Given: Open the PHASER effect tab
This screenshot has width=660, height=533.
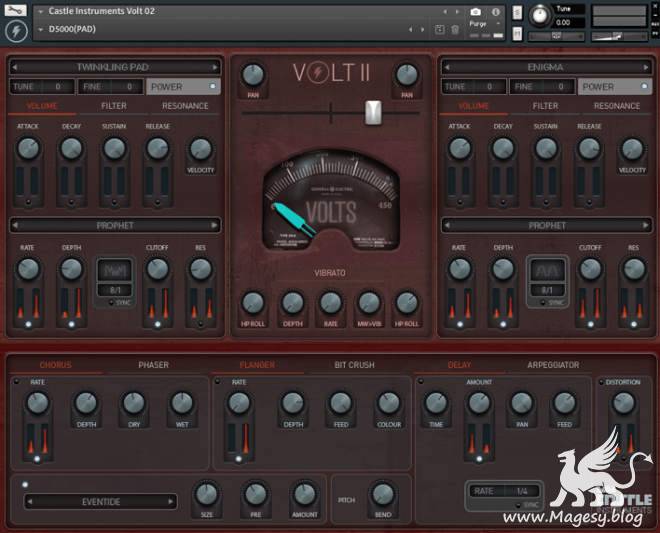Looking at the screenshot, I should 153,365.
